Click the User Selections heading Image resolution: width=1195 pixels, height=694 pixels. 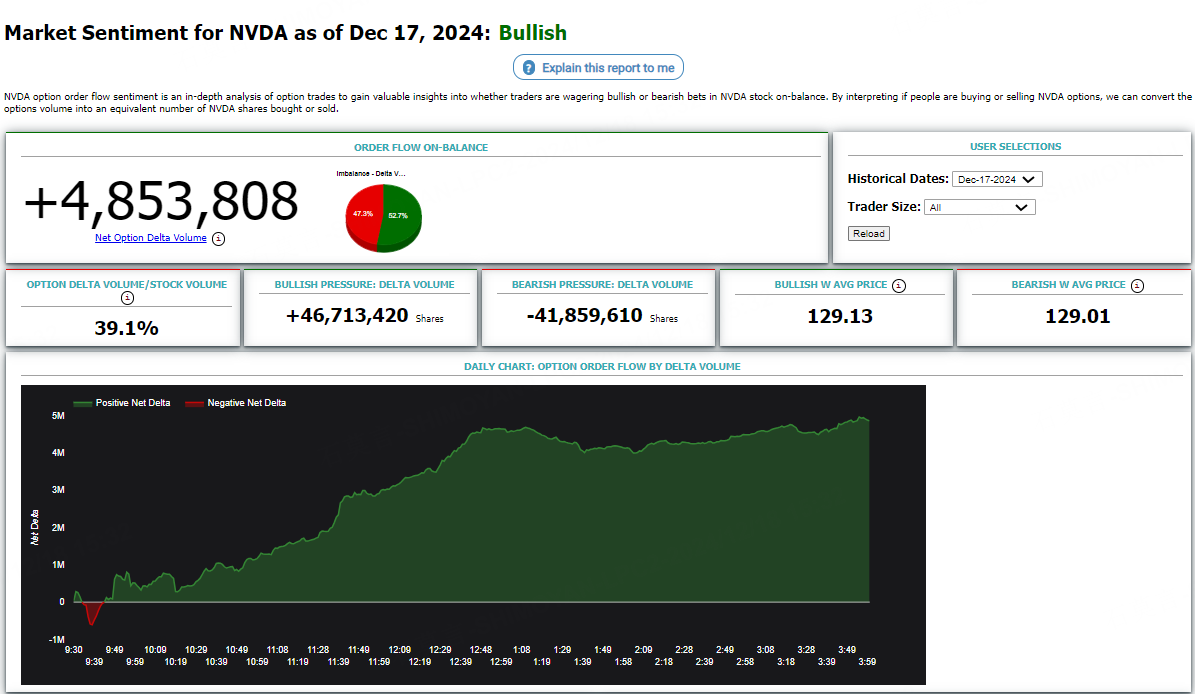point(1015,146)
